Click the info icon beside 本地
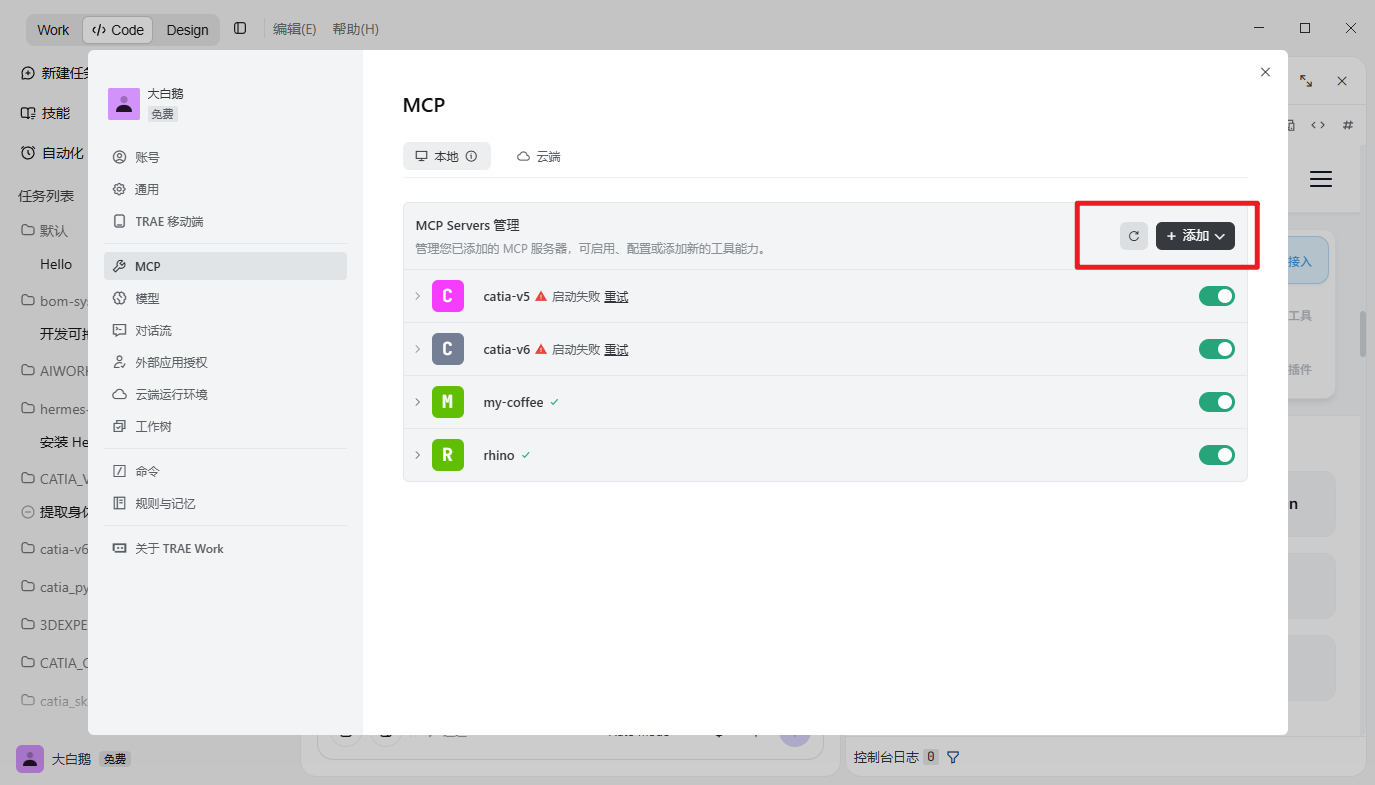 point(471,156)
